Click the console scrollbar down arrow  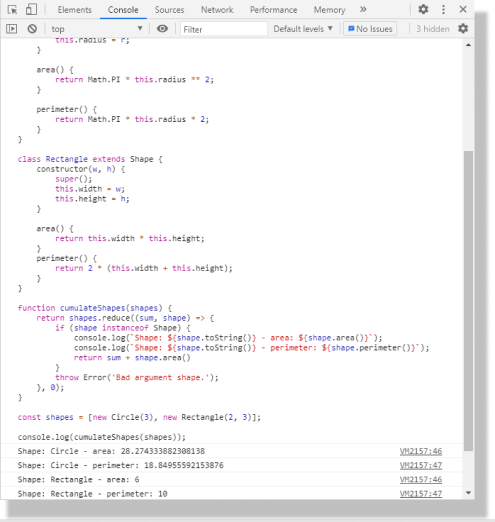click(468, 493)
